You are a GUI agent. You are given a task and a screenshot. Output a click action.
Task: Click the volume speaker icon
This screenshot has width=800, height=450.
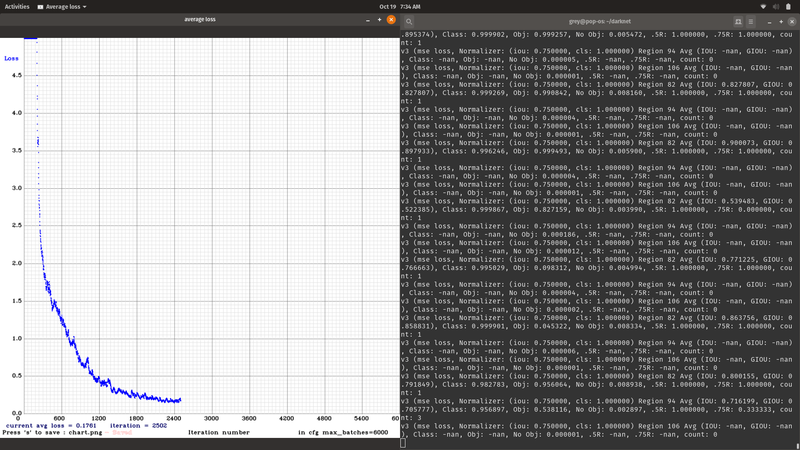click(x=776, y=6)
